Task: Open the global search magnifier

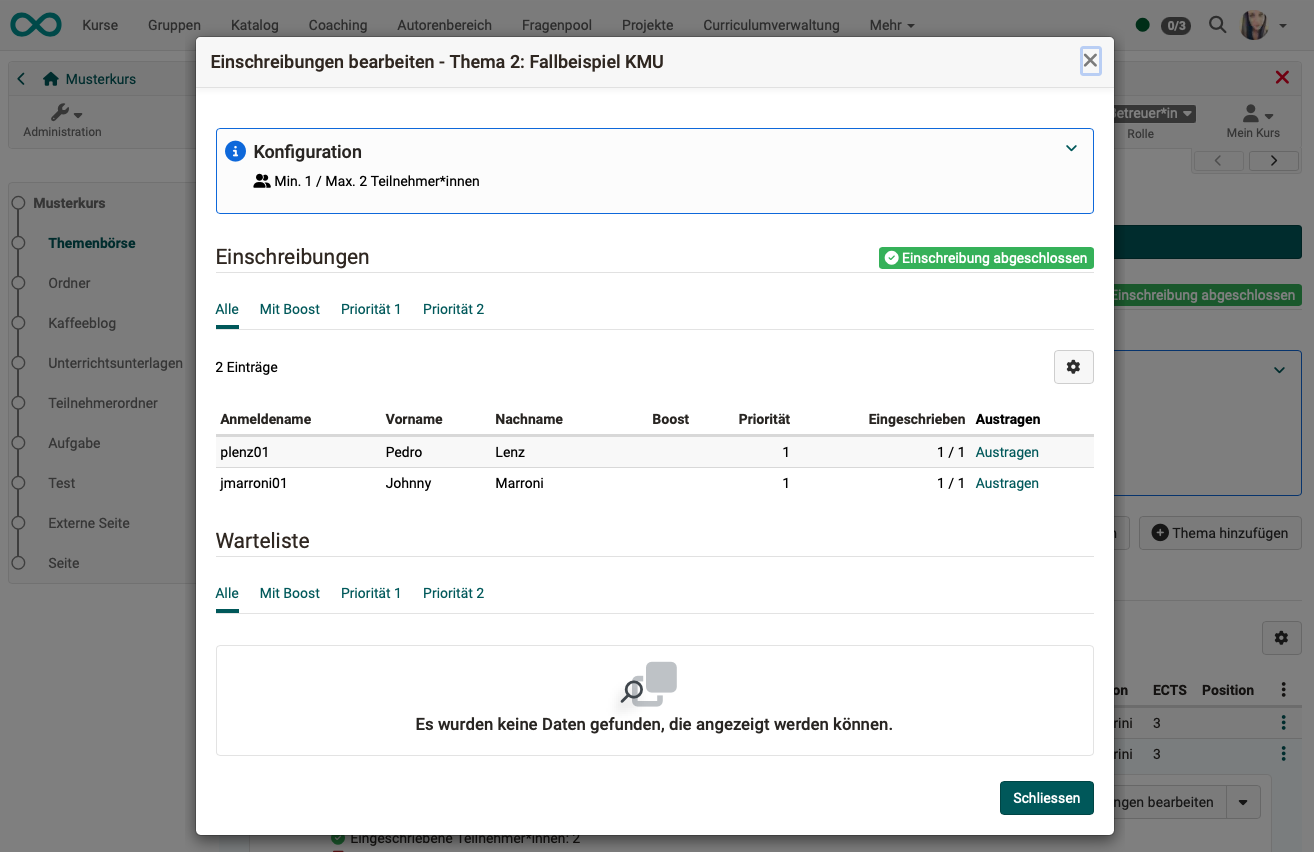Action: click(1217, 24)
